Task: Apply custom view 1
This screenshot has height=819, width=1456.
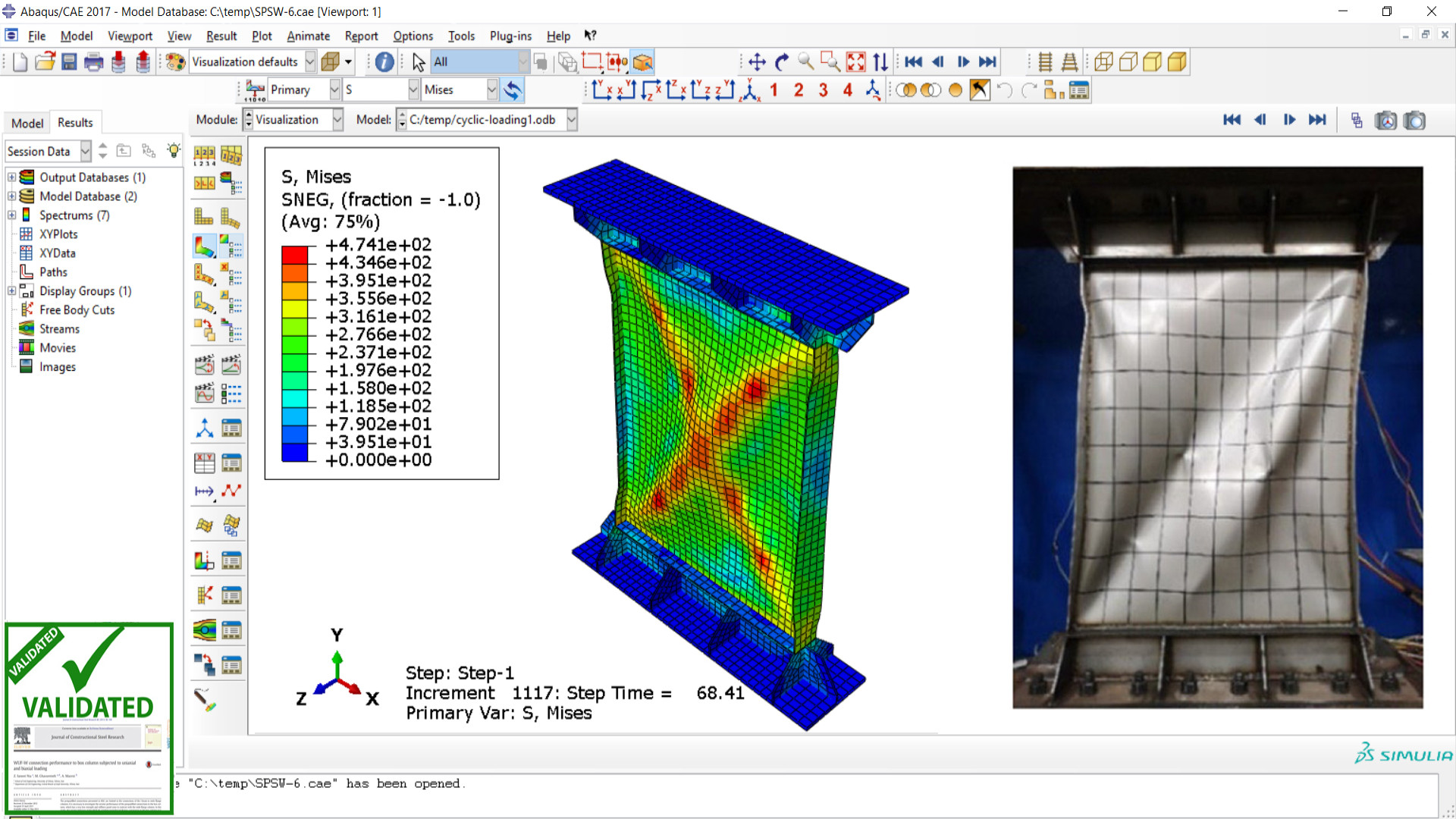Action: pos(774,90)
